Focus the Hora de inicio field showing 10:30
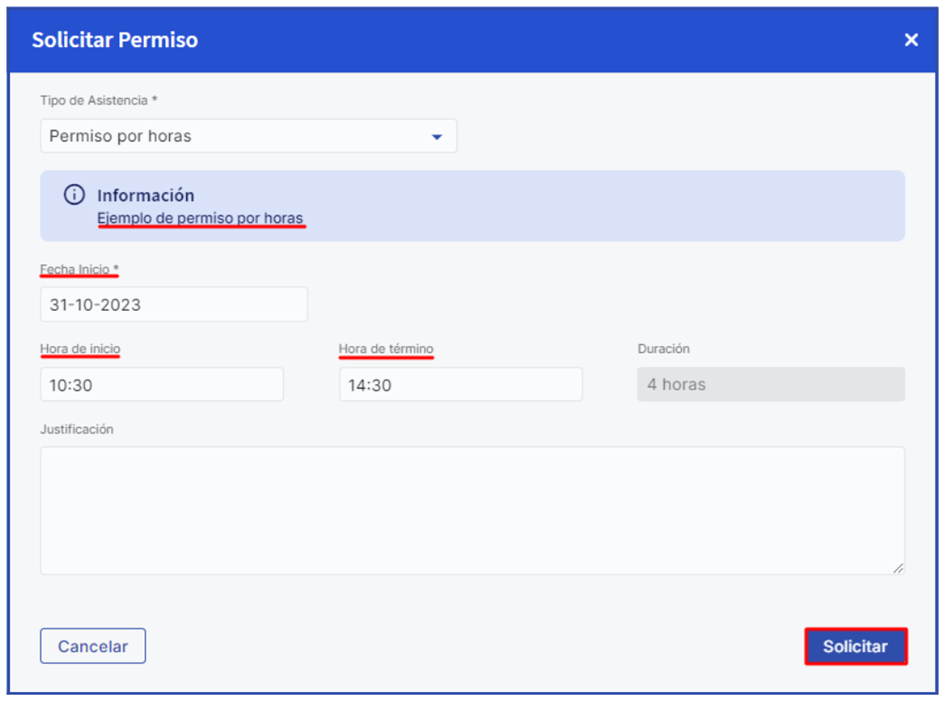Image resolution: width=945 pixels, height=702 pixels. click(x=162, y=384)
